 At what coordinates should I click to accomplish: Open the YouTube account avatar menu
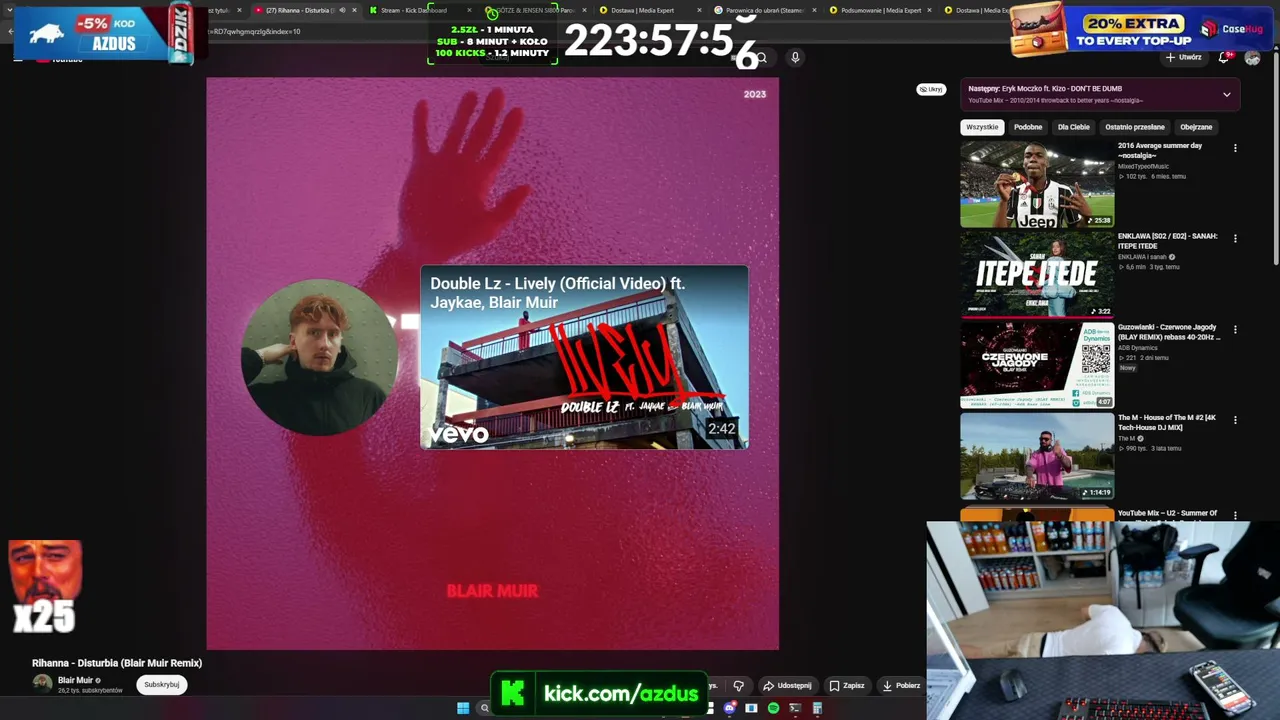[1252, 58]
